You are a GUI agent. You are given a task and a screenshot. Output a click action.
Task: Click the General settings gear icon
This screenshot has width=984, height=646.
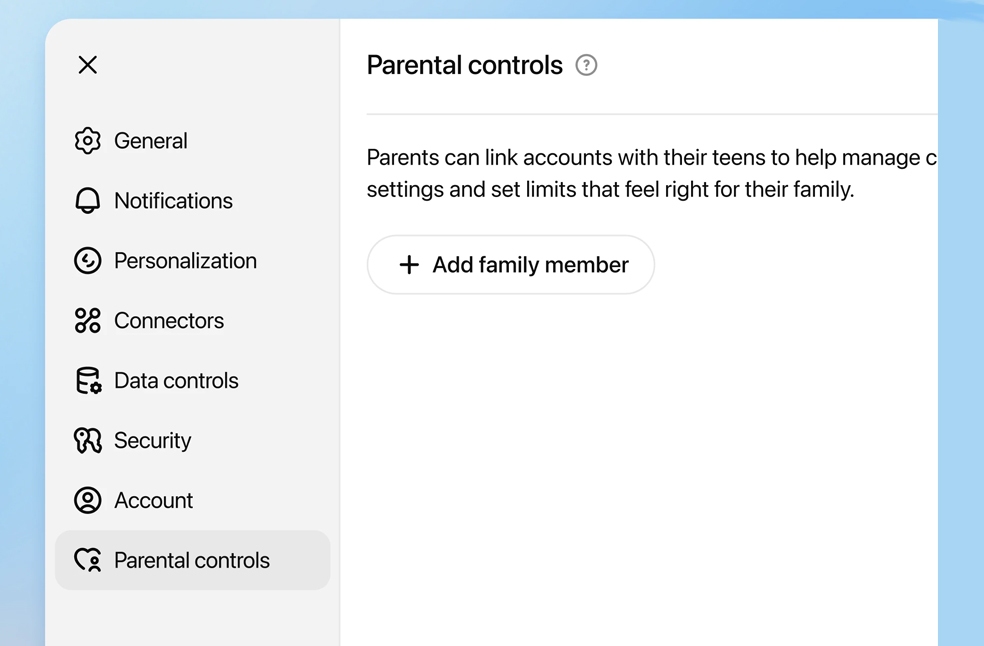point(87,140)
